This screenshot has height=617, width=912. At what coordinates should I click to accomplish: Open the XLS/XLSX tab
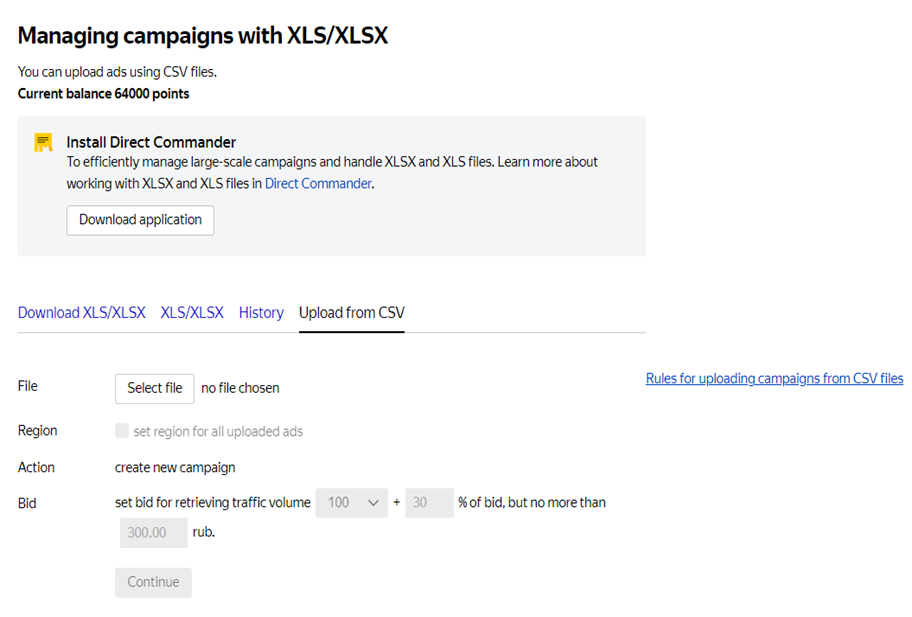pyautogui.click(x=192, y=313)
